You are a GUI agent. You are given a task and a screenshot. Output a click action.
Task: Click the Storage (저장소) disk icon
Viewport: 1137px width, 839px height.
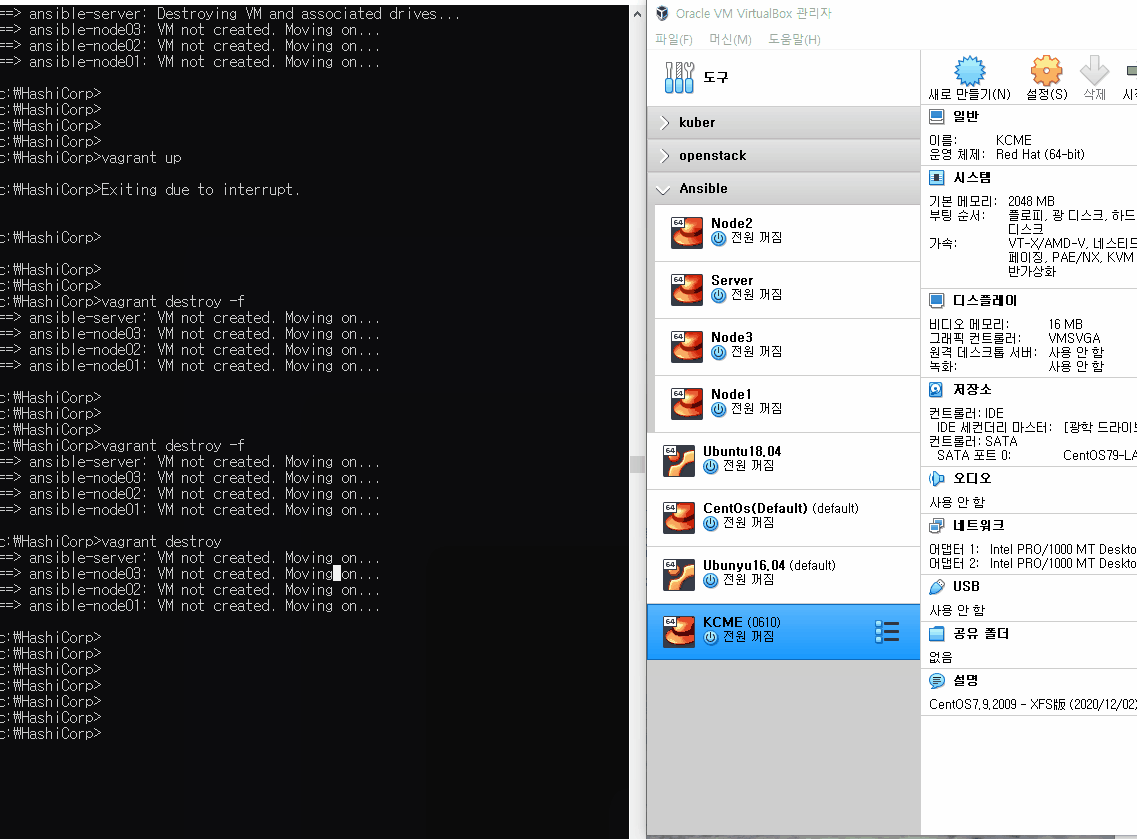coord(937,389)
